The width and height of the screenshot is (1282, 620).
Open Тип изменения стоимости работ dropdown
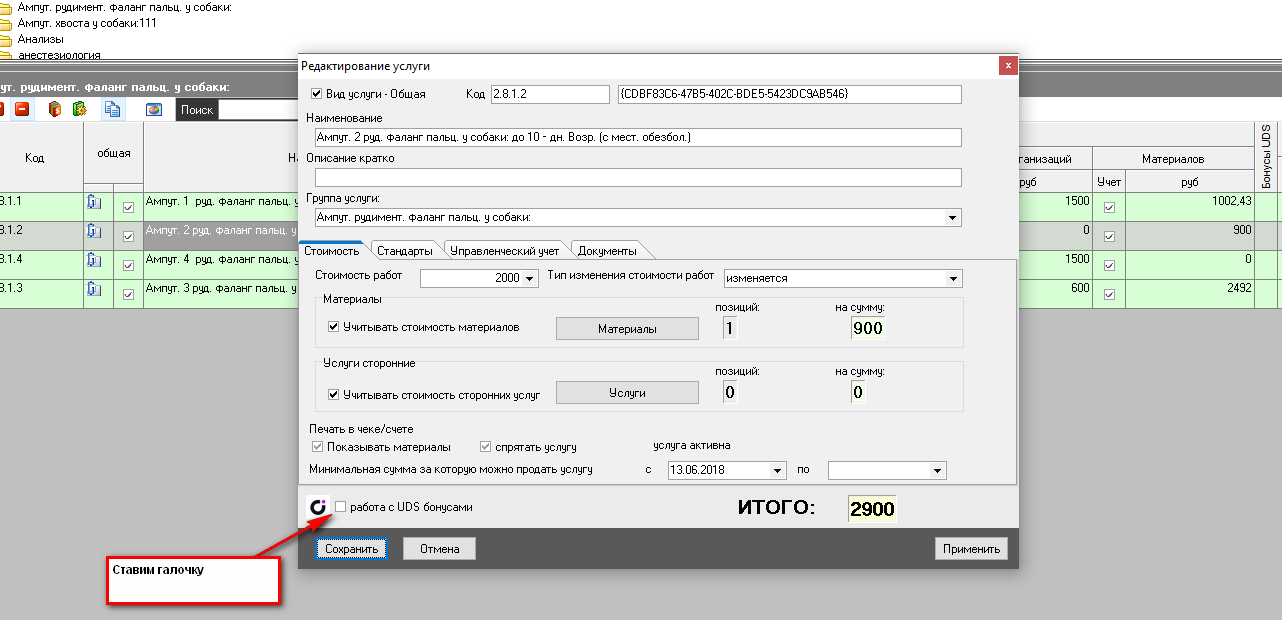click(x=953, y=278)
